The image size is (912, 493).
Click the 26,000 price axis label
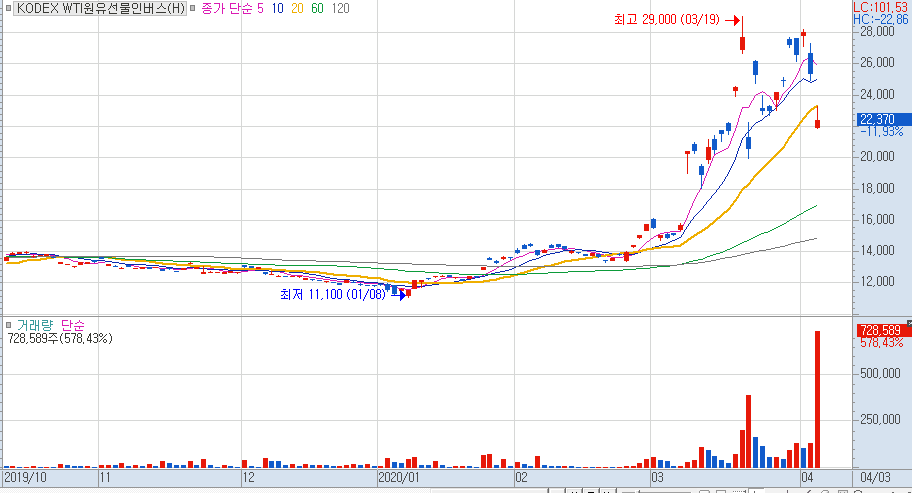[x=877, y=63]
